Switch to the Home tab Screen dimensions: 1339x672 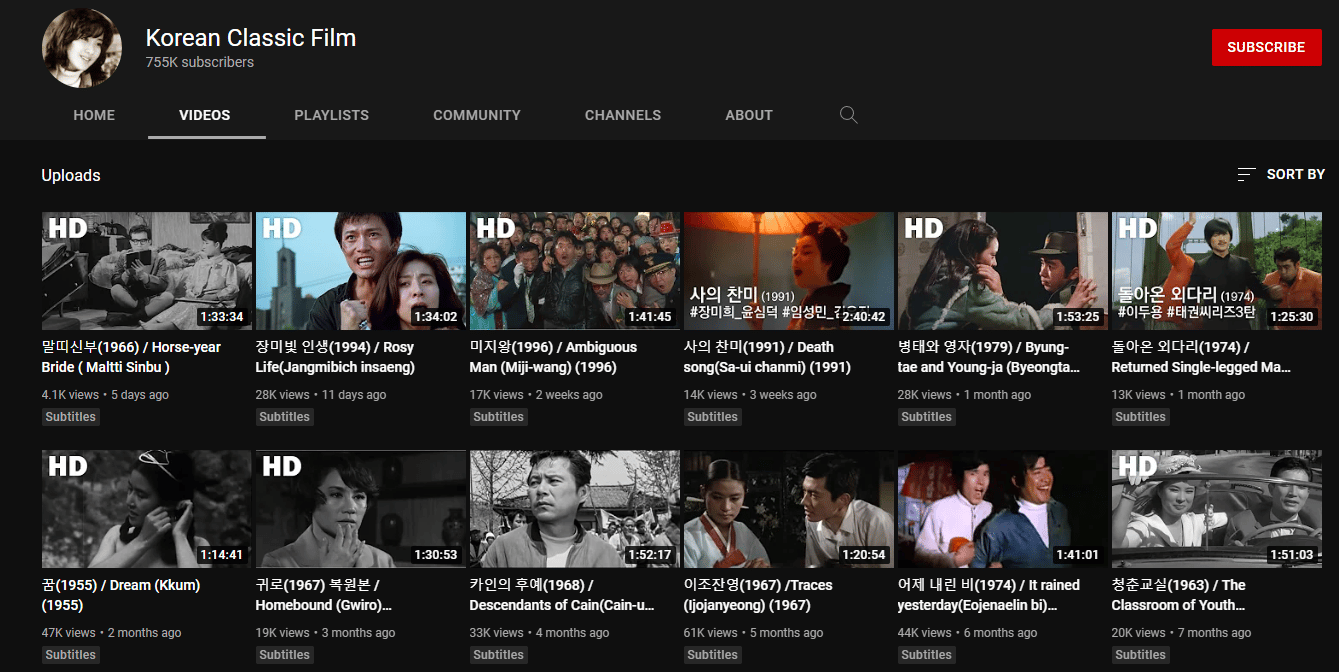93,115
